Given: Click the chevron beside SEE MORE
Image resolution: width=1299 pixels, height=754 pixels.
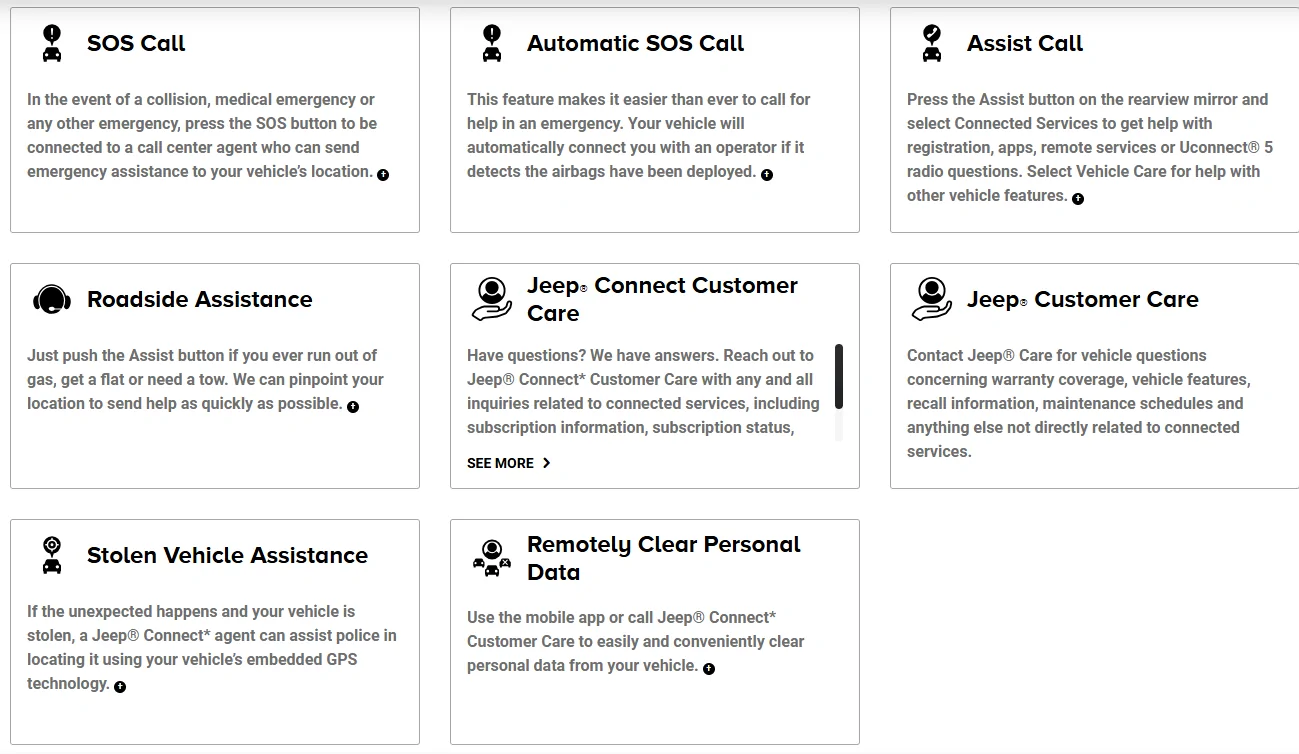Looking at the screenshot, I should (546, 463).
